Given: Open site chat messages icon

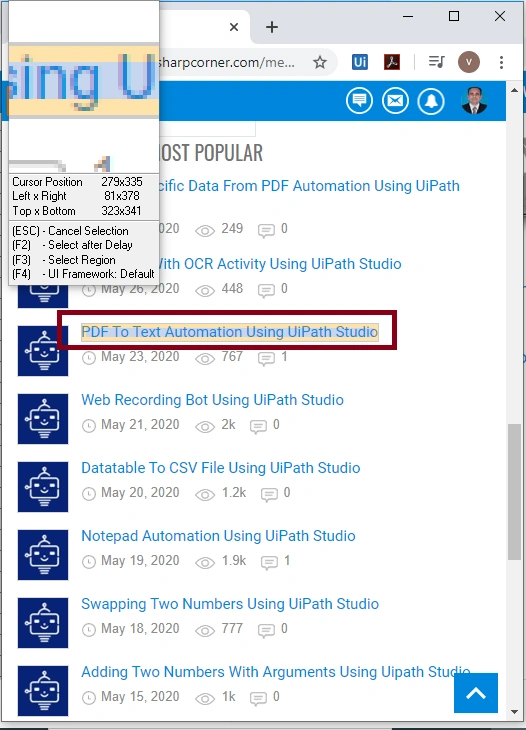Looking at the screenshot, I should tap(359, 101).
